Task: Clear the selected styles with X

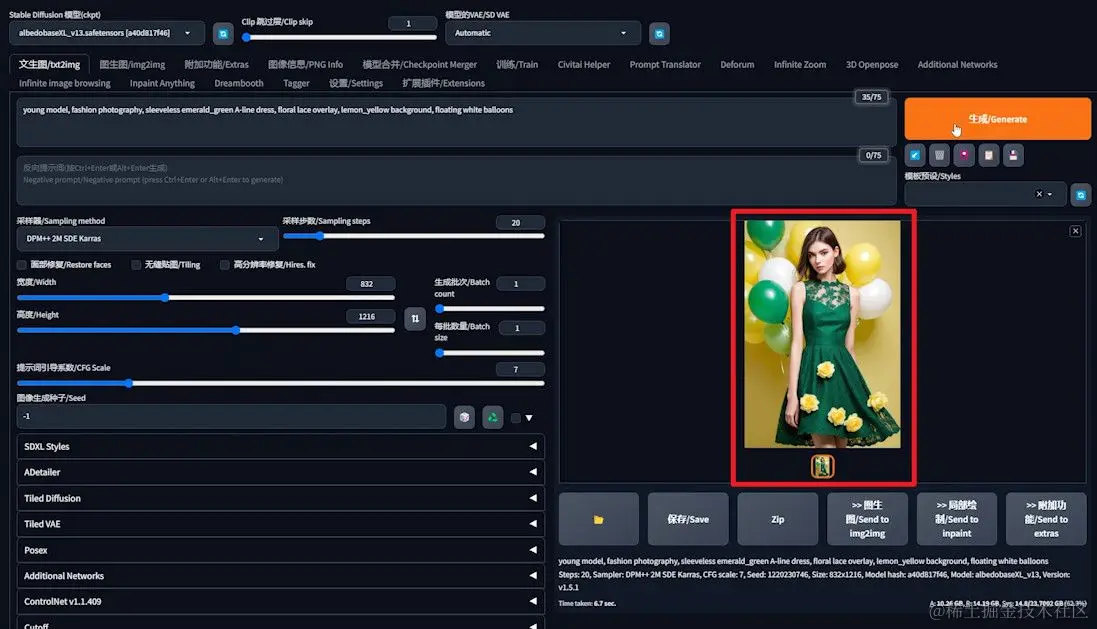Action: [1039, 194]
